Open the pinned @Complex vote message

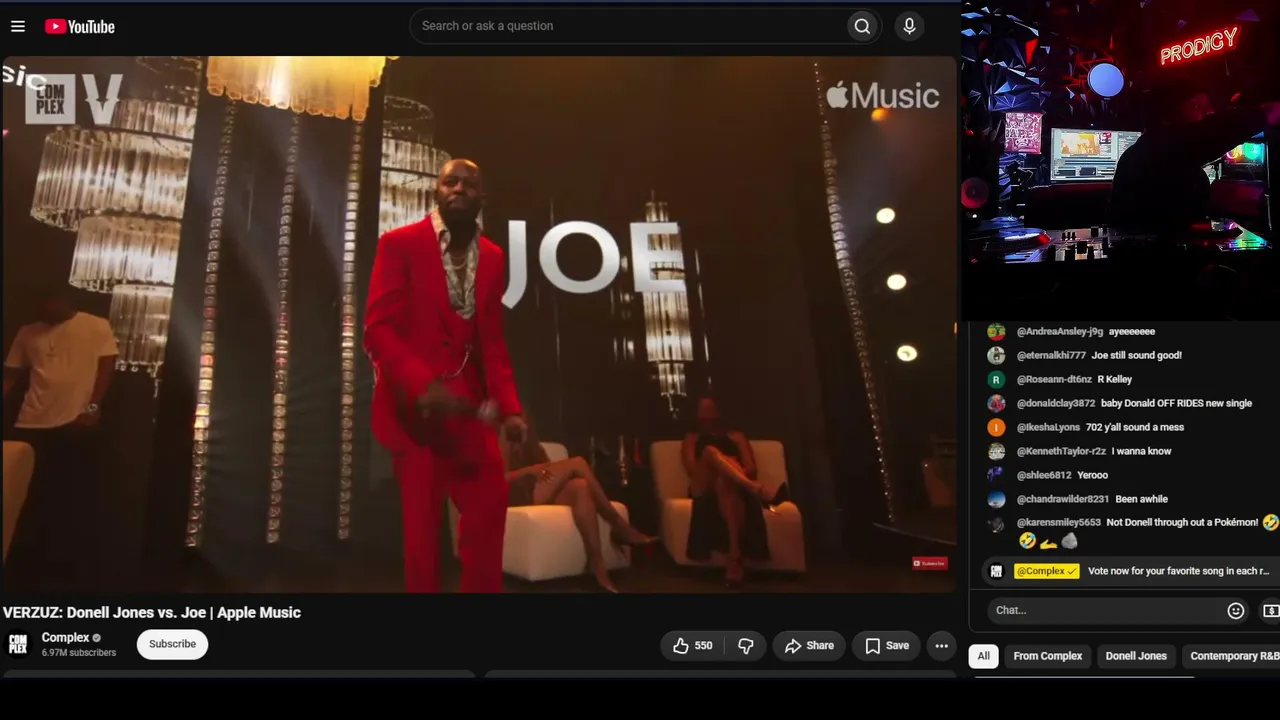[1132, 571]
